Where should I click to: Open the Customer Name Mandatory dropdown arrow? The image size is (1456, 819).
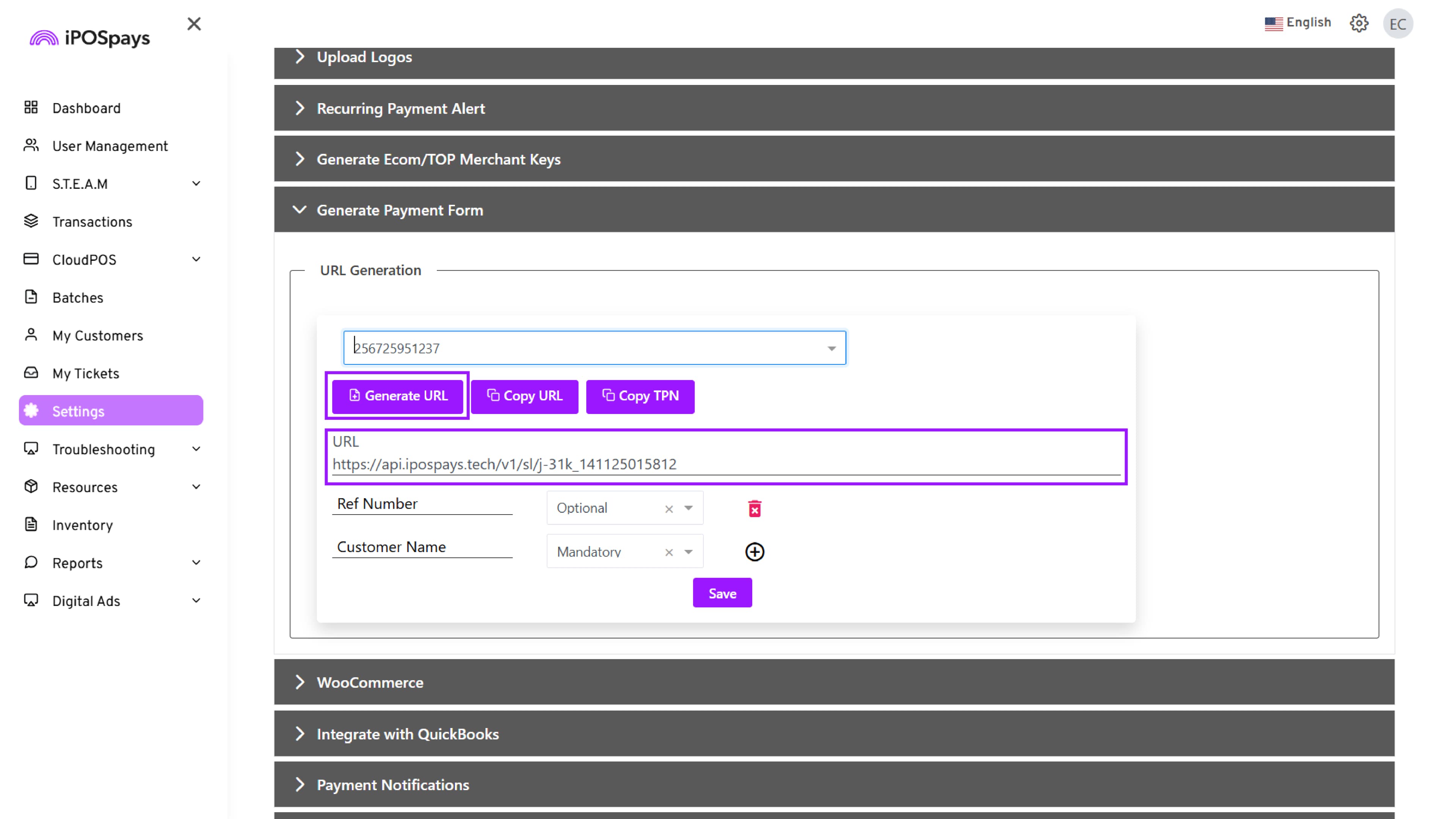pyautogui.click(x=689, y=552)
